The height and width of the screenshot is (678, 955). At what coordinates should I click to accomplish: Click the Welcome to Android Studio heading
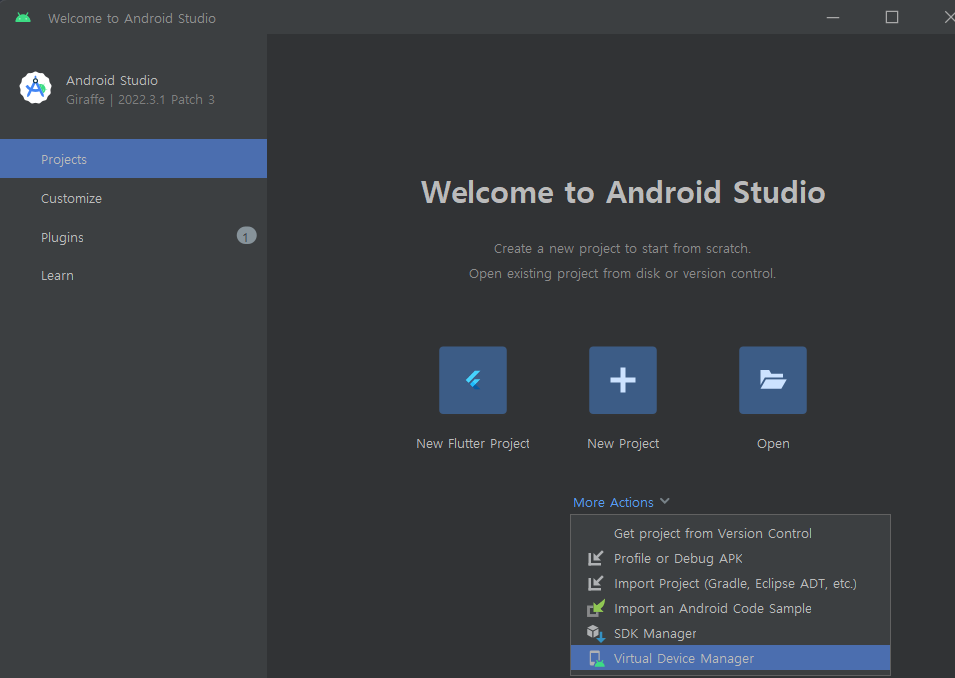(x=622, y=192)
